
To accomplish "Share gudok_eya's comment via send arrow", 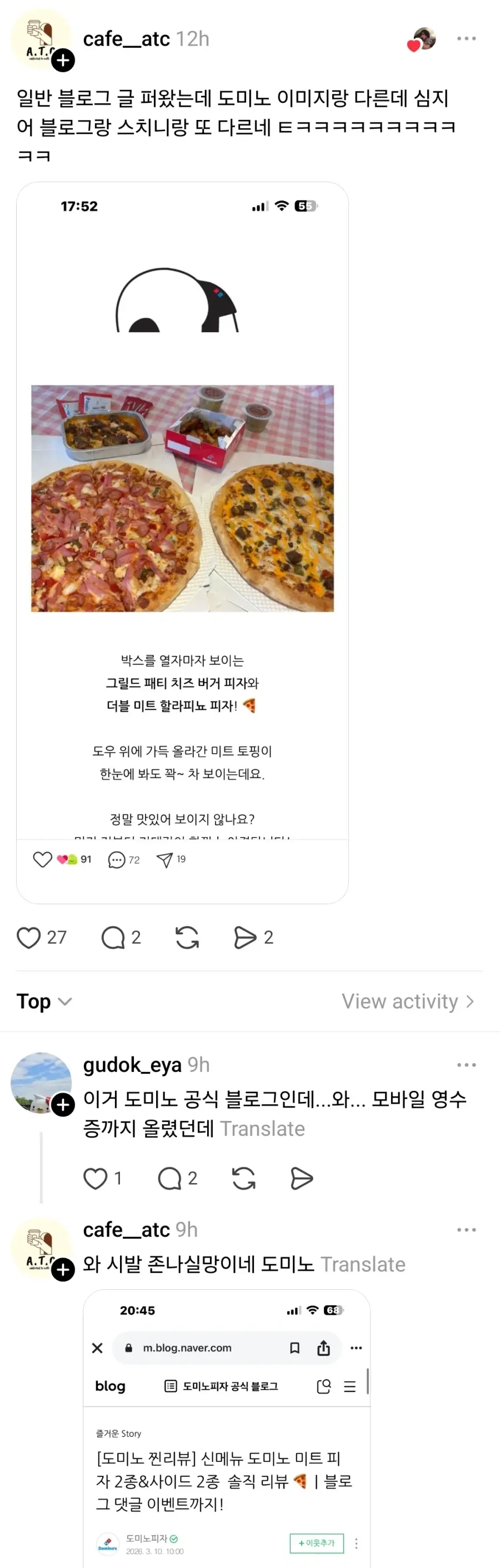I will (x=302, y=1178).
